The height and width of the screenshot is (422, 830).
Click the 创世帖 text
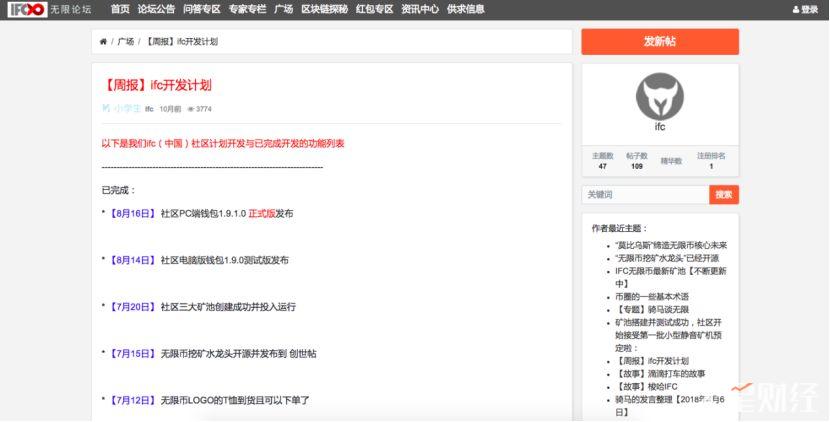303,354
